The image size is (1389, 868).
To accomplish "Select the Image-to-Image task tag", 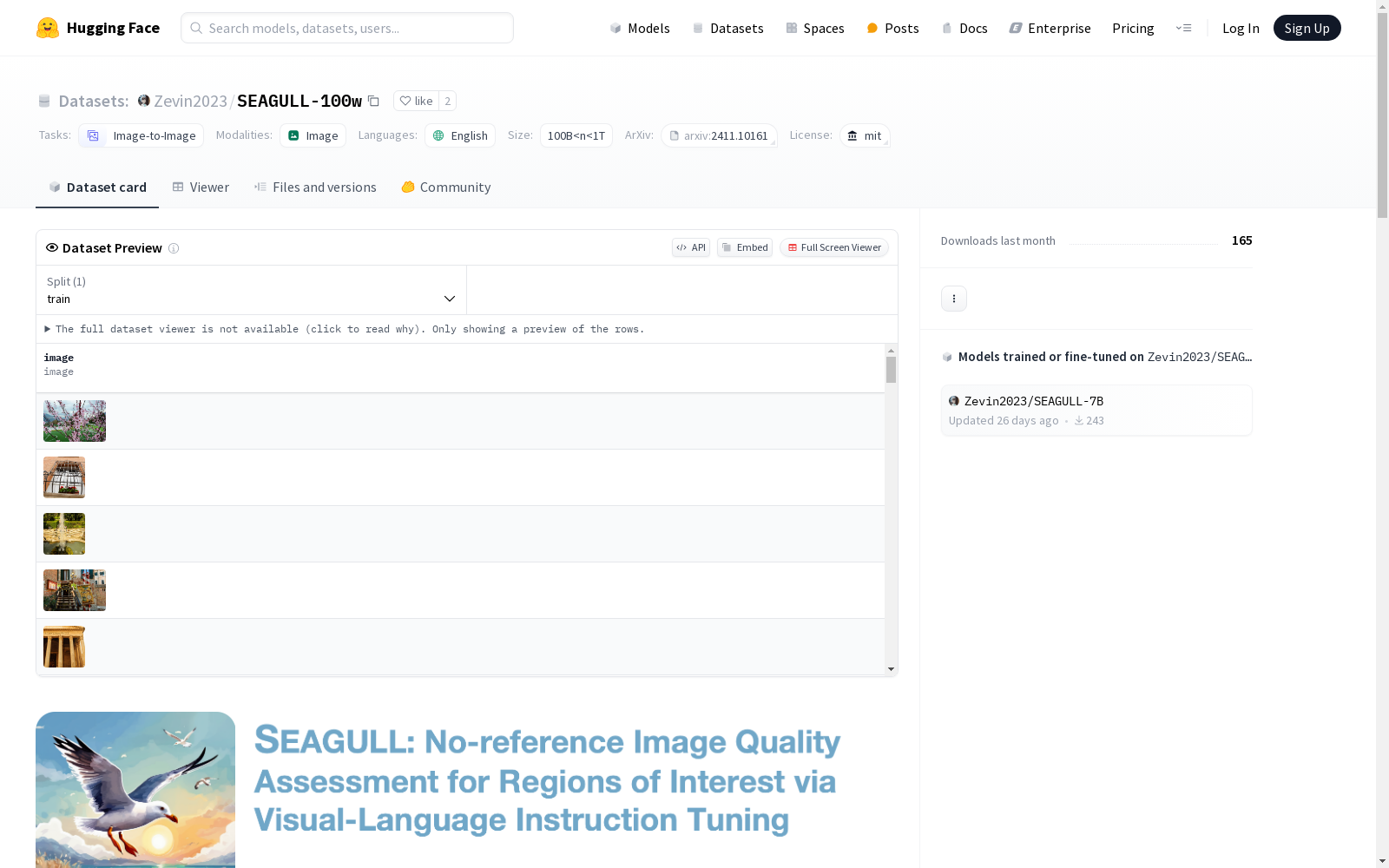I will [x=141, y=135].
